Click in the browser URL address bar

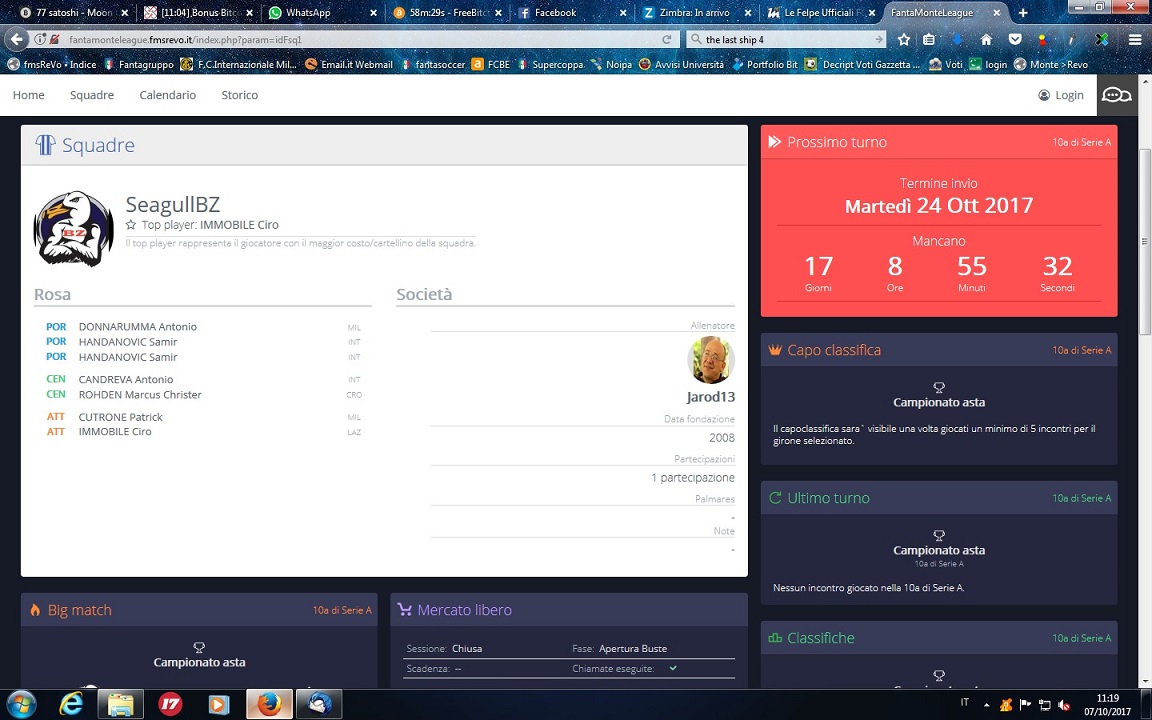[x=350, y=40]
